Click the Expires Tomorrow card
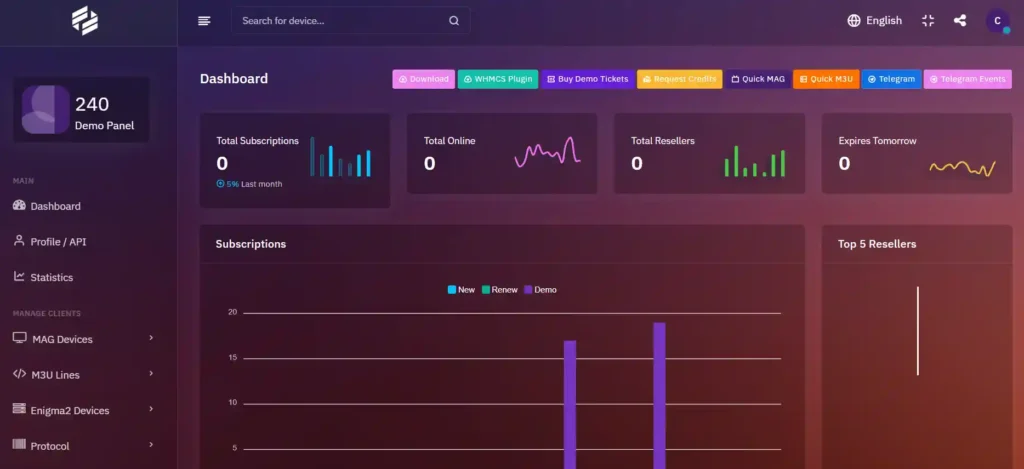This screenshot has height=469, width=1024. pyautogui.click(x=917, y=154)
